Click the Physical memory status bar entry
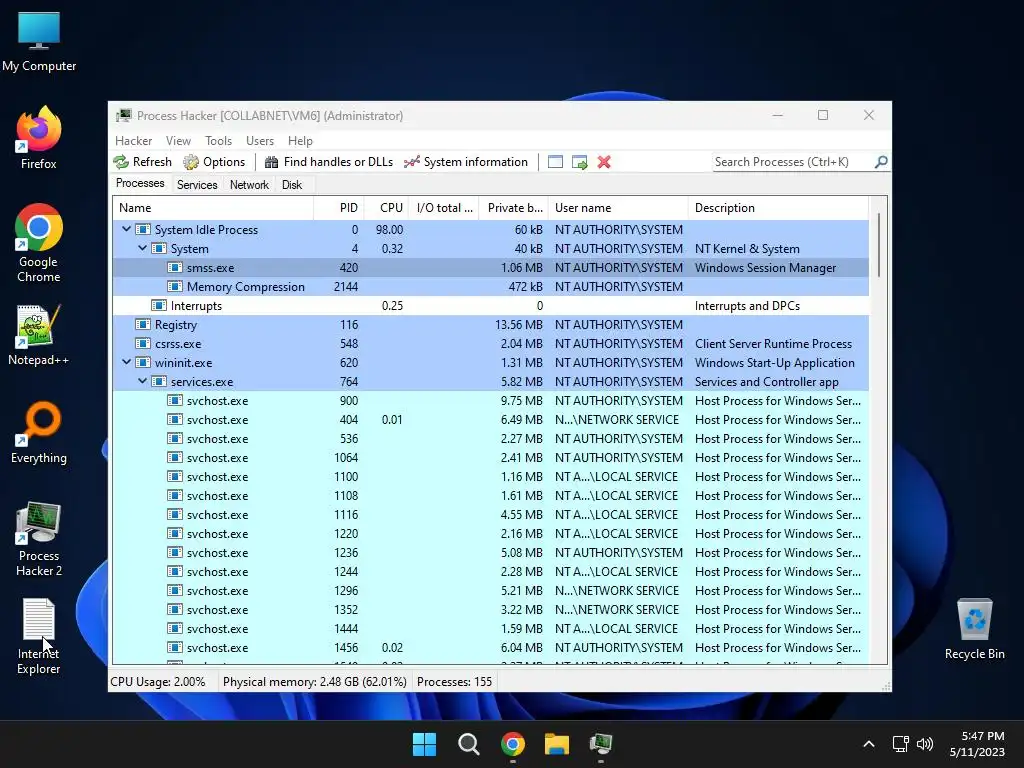Image resolution: width=1024 pixels, height=768 pixels. pyautogui.click(x=314, y=682)
